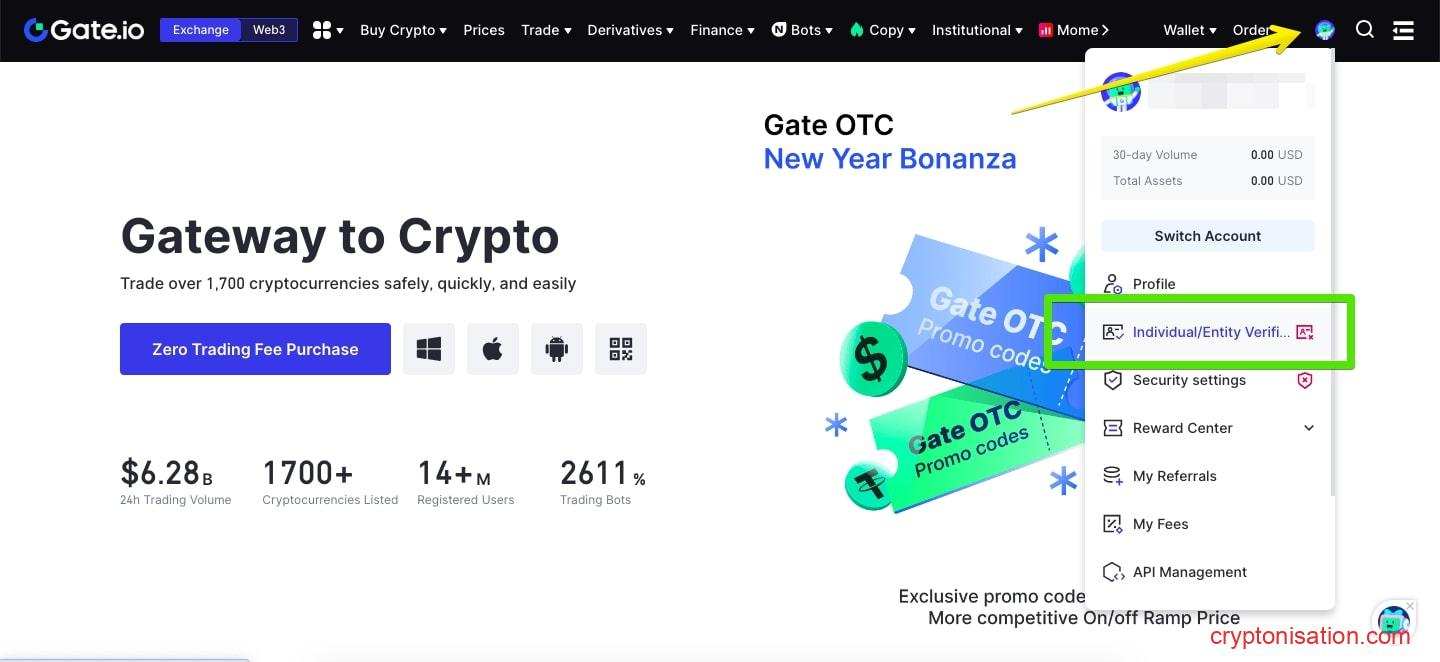Click the search magnifier icon
The width and height of the screenshot is (1440, 662).
(x=1365, y=30)
